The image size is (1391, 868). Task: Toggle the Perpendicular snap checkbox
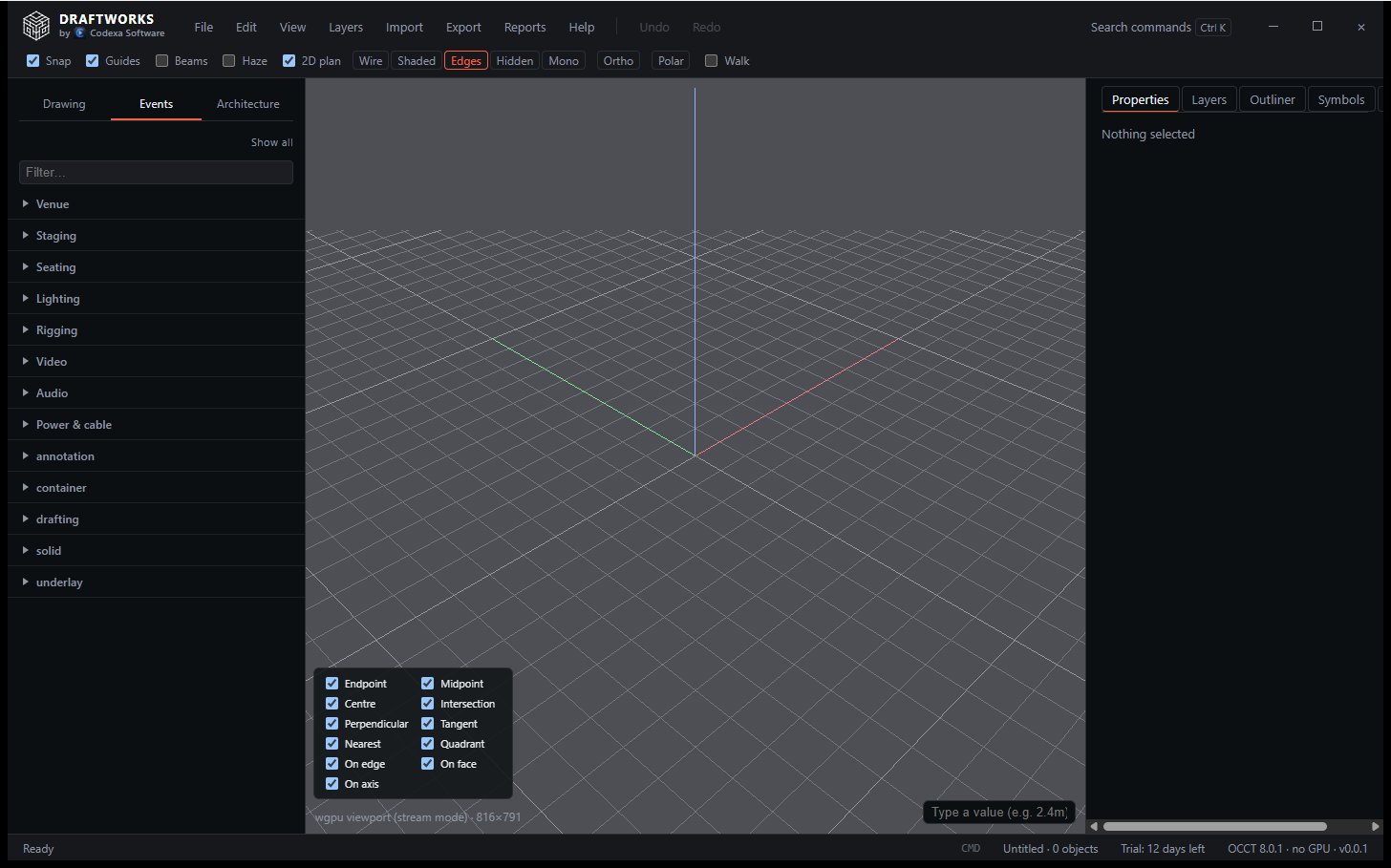332,723
